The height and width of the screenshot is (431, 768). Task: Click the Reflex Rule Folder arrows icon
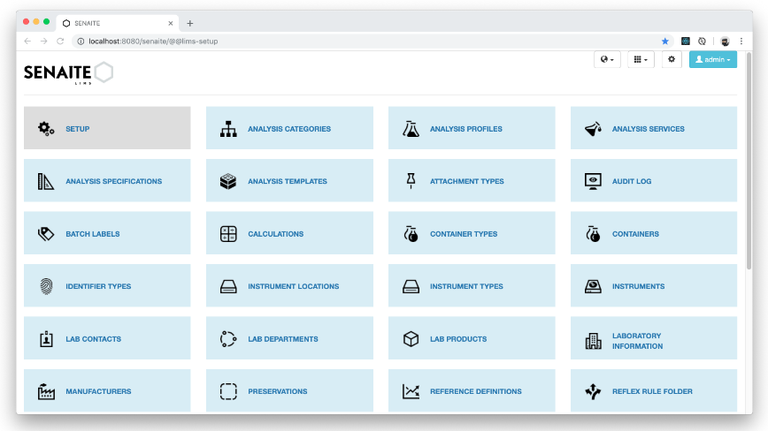593,391
